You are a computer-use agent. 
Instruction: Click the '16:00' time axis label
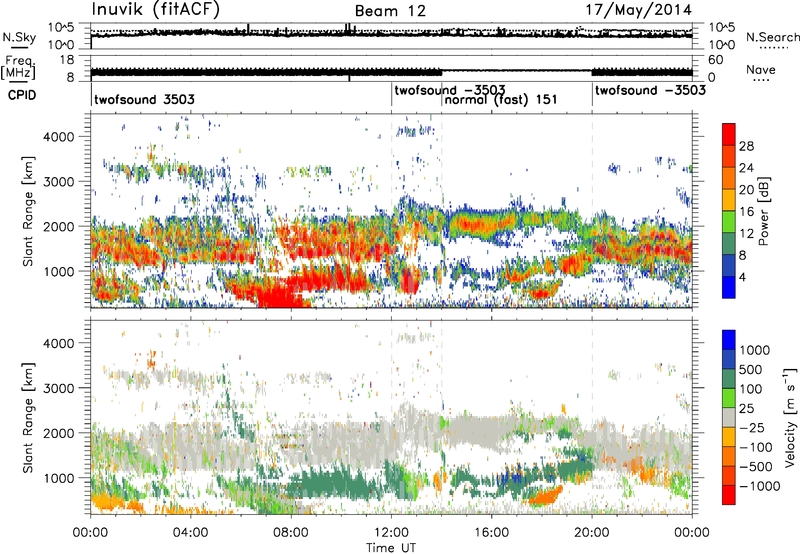(x=491, y=533)
